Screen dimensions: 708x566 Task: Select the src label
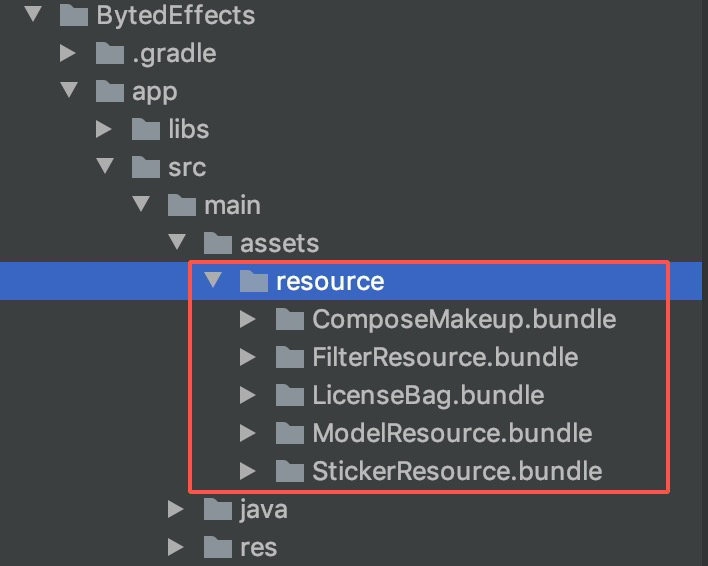[187, 168]
